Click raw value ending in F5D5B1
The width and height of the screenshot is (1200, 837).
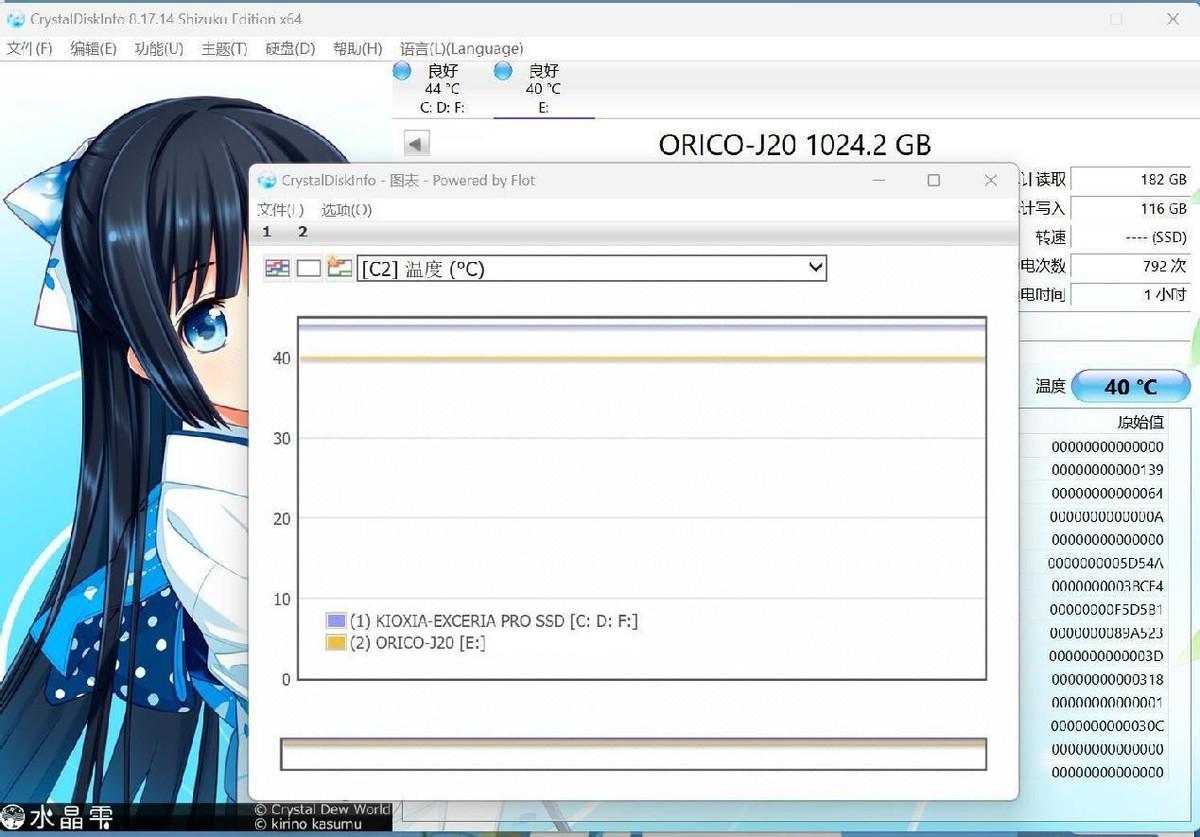(x=1107, y=609)
